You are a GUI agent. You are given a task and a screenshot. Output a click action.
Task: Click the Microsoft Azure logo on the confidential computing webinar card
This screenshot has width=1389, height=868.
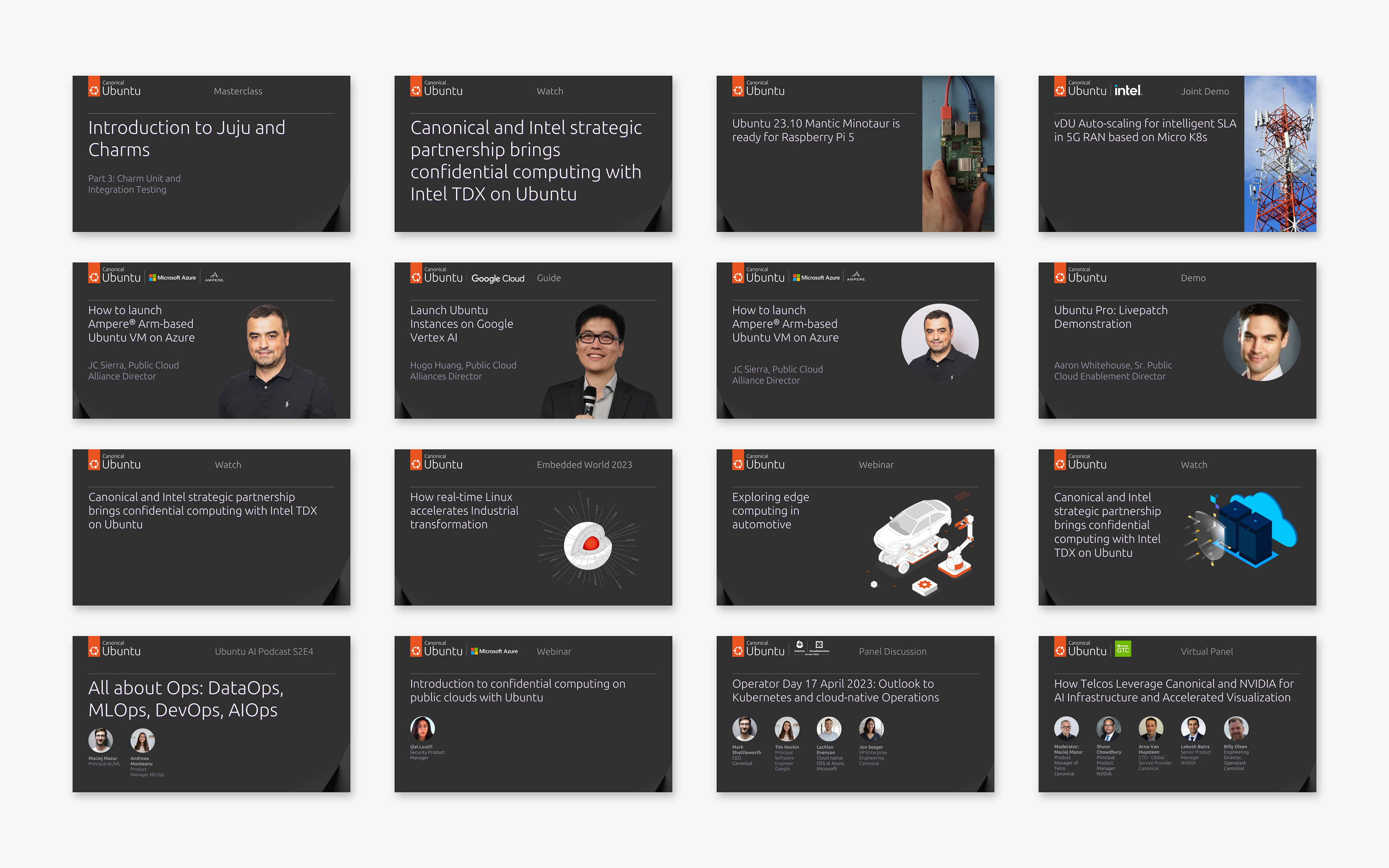click(x=494, y=651)
